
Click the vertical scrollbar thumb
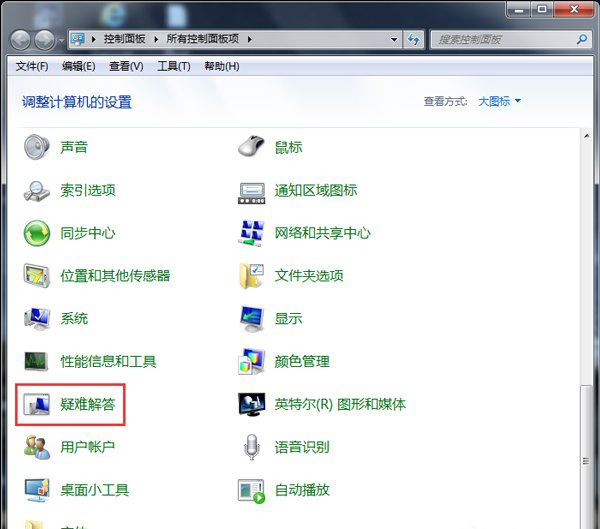pyautogui.click(x=586, y=458)
